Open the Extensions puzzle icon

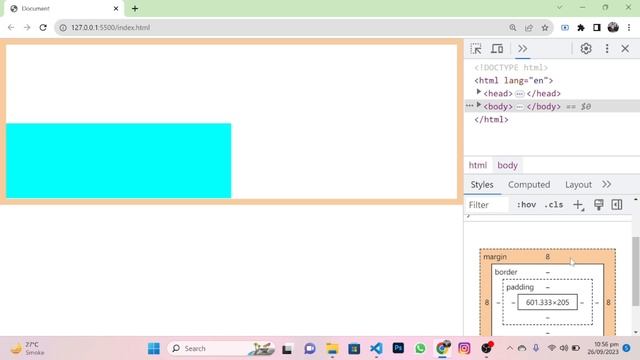[x=581, y=27]
